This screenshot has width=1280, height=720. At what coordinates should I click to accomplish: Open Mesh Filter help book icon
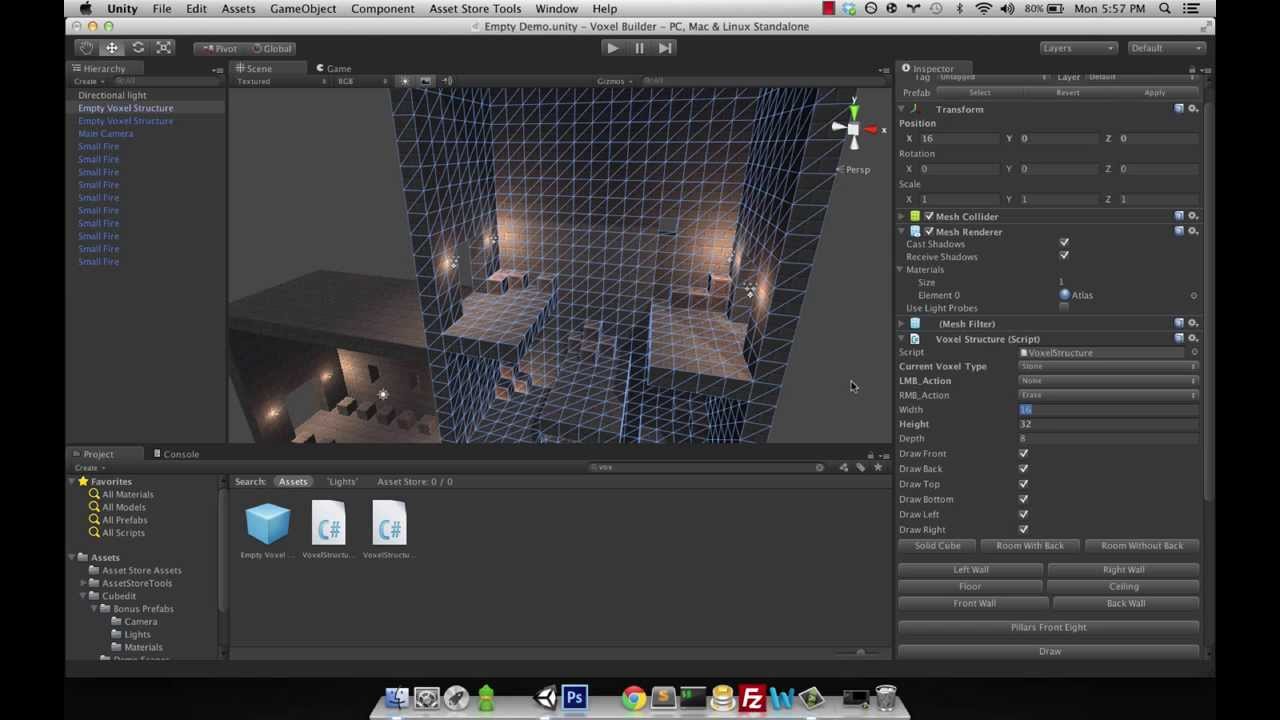click(x=1179, y=324)
